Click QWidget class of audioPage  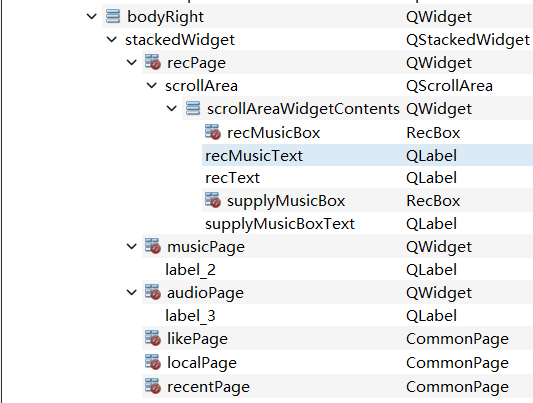point(439,293)
